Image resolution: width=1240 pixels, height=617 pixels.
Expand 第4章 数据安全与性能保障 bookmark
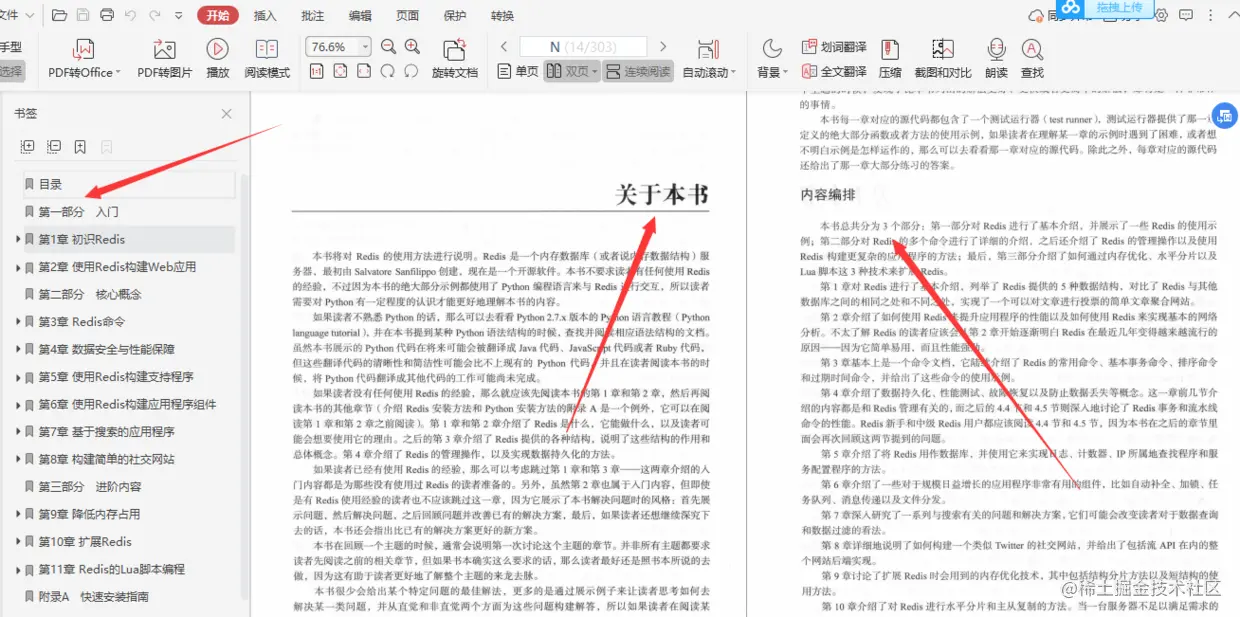click(18, 350)
